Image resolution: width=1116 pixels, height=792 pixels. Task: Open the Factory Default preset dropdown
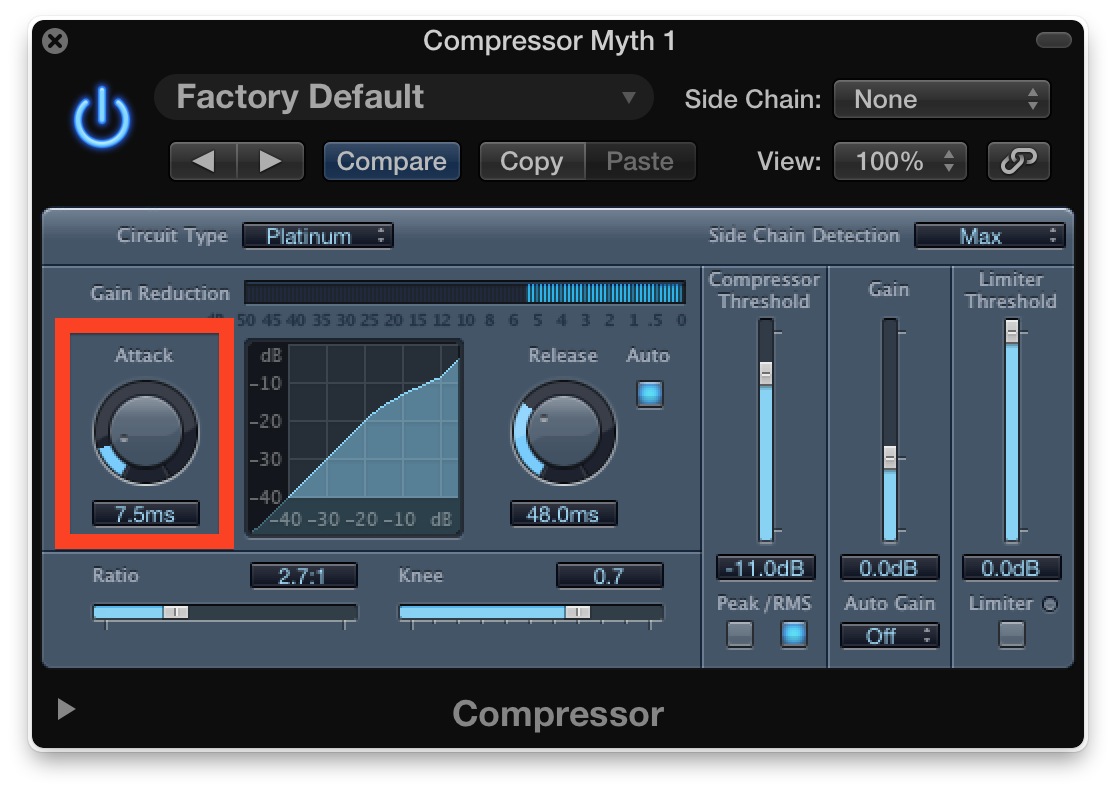tap(403, 97)
